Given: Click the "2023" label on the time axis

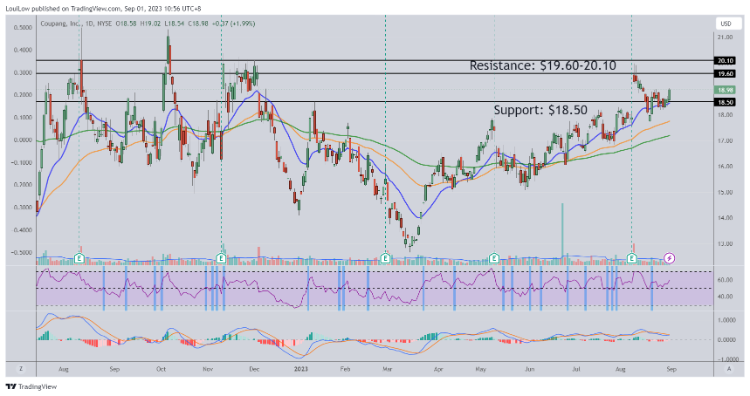Looking at the screenshot, I should [300, 369].
